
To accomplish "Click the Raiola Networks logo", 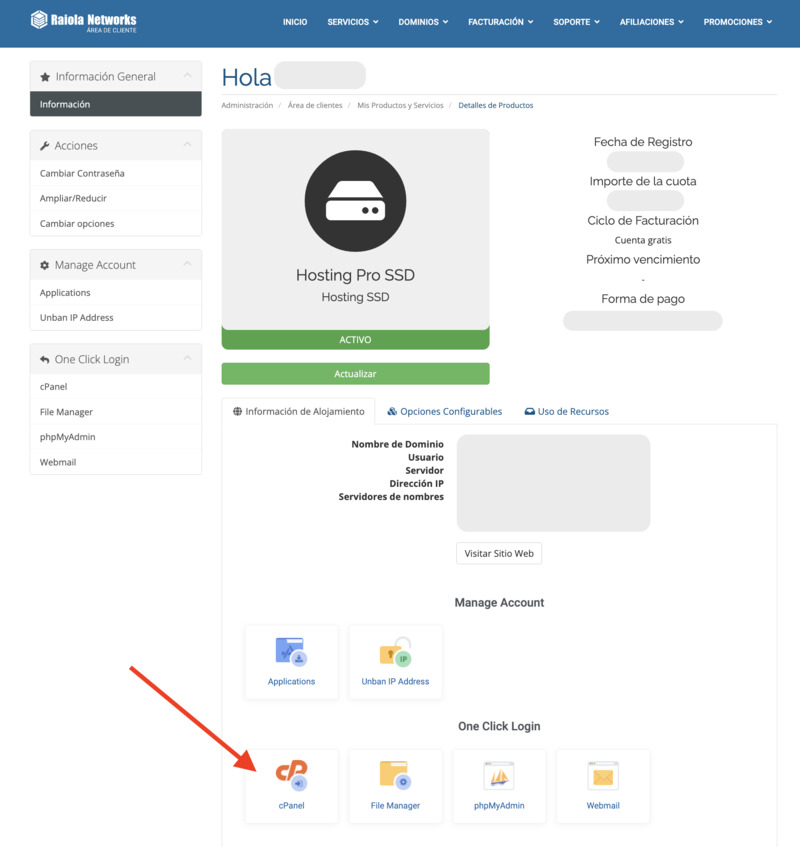I will [x=83, y=22].
